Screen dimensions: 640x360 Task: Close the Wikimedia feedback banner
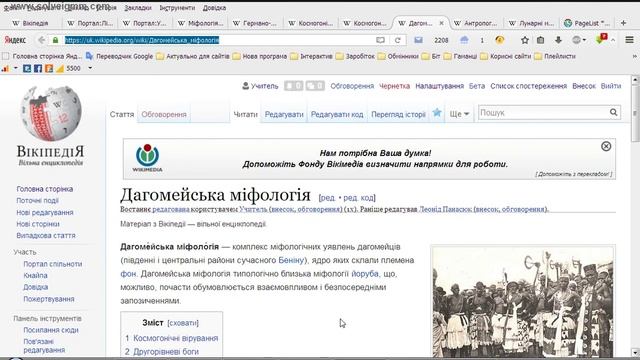pos(606,146)
